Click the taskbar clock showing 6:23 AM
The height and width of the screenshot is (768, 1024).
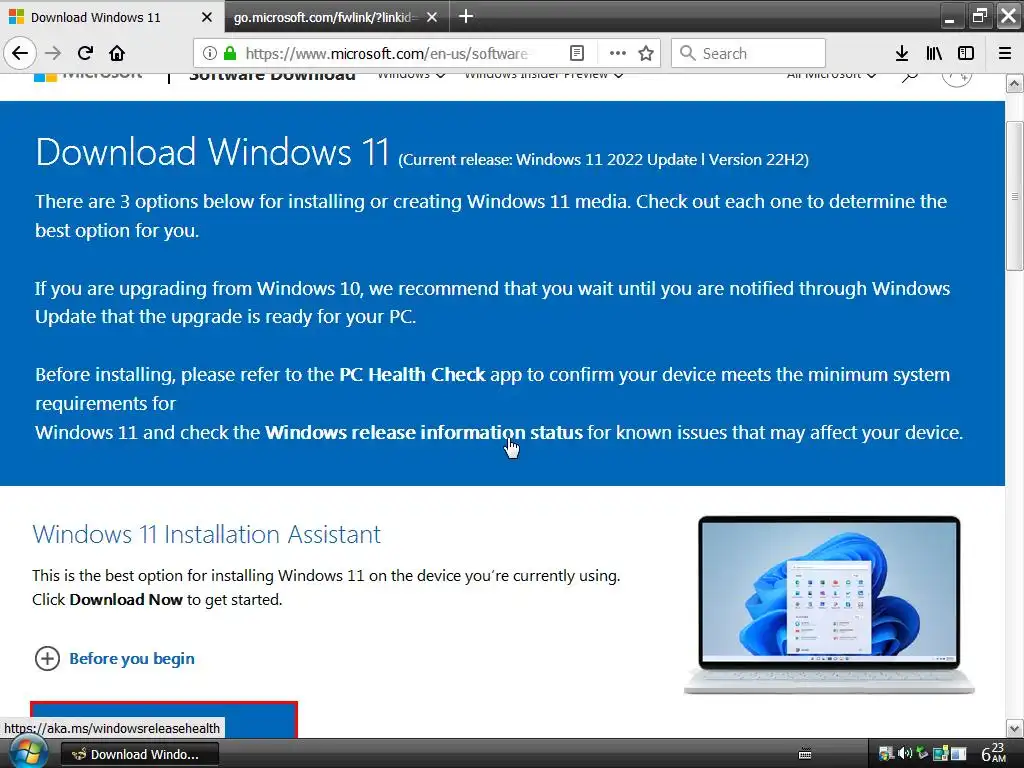[x=994, y=753]
